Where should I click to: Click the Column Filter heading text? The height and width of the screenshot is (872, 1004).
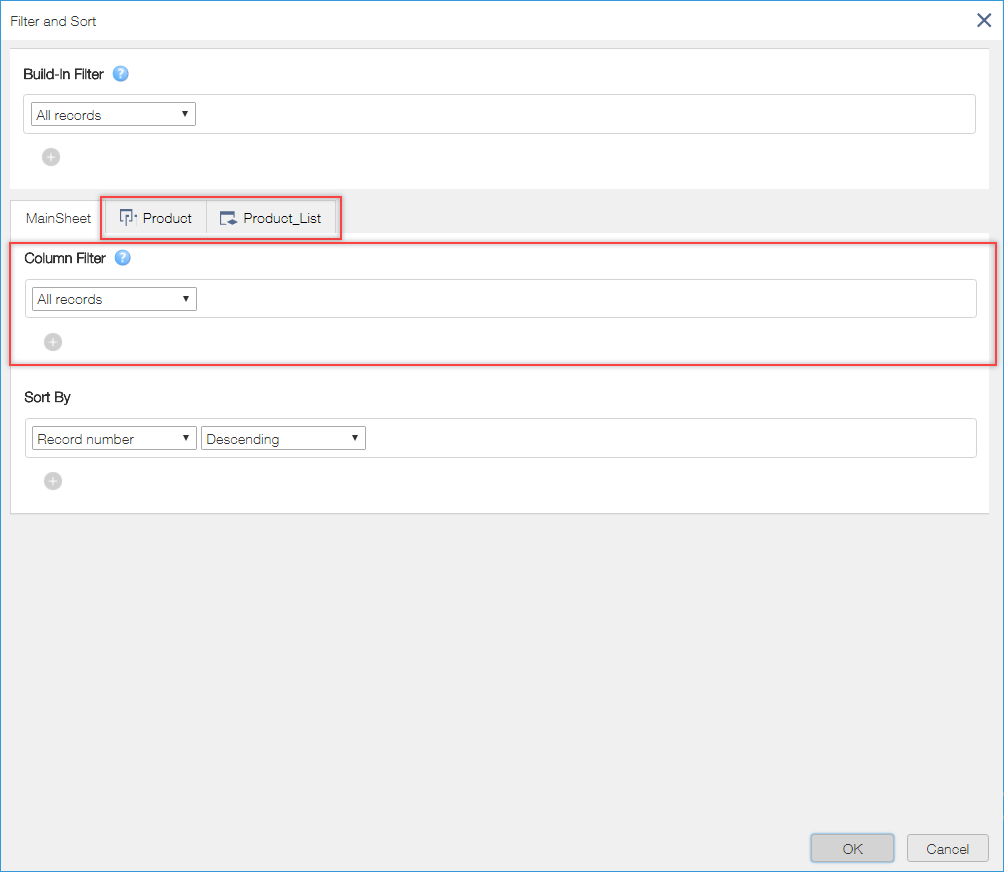pos(65,258)
